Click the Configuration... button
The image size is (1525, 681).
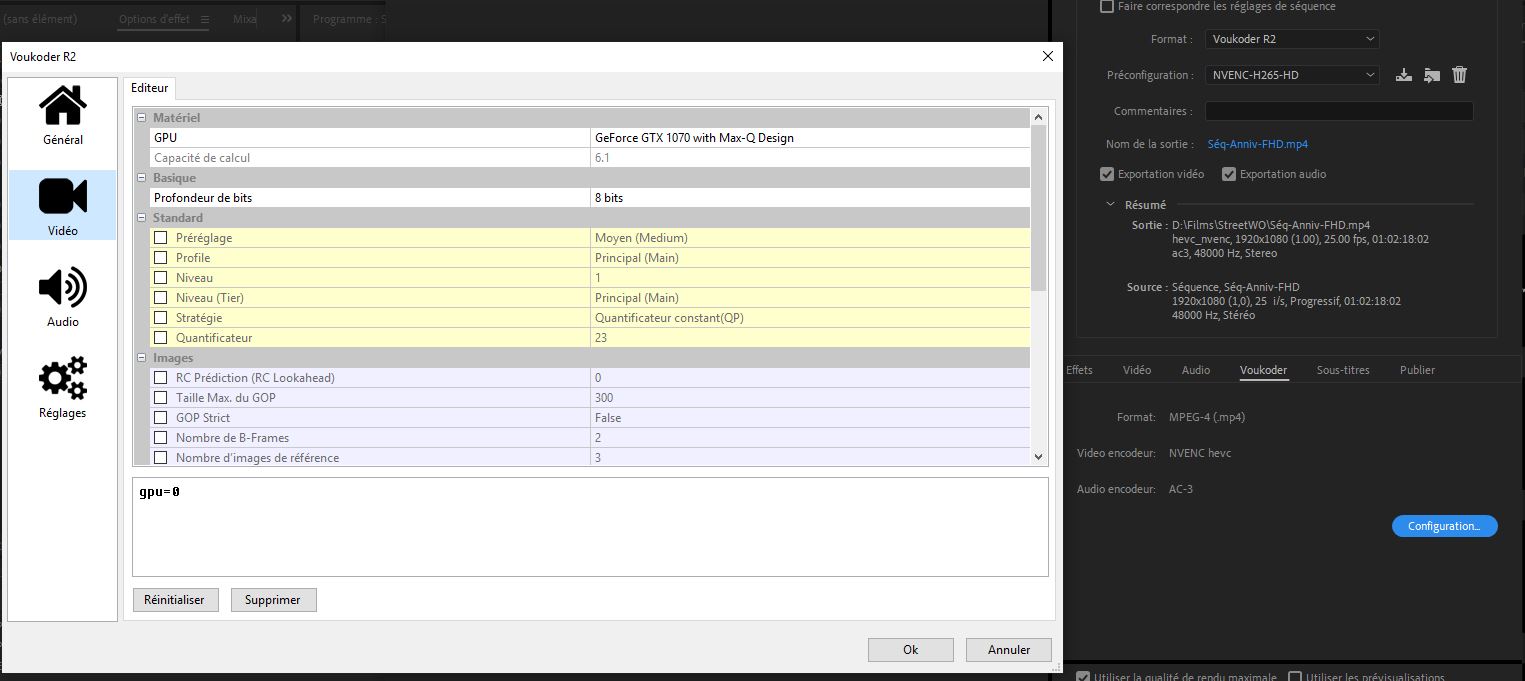[1444, 526]
